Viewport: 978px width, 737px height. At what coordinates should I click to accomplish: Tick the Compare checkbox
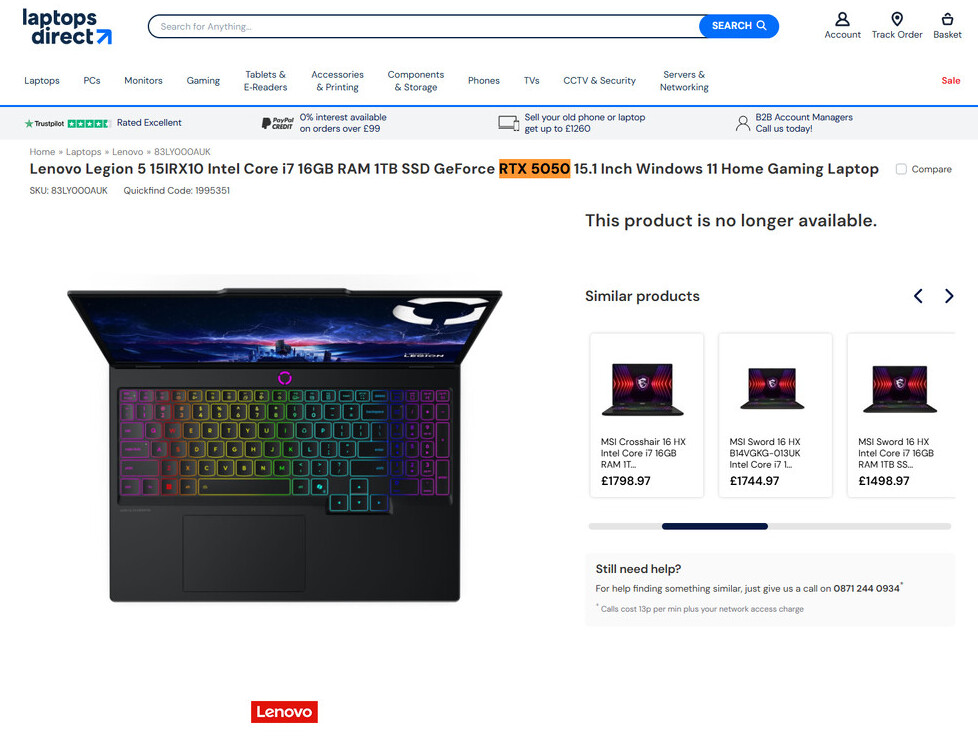click(x=901, y=169)
